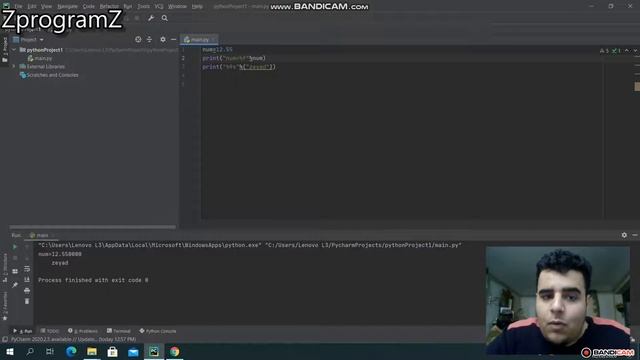Open the Terminal bottom tool tab

pos(119,331)
